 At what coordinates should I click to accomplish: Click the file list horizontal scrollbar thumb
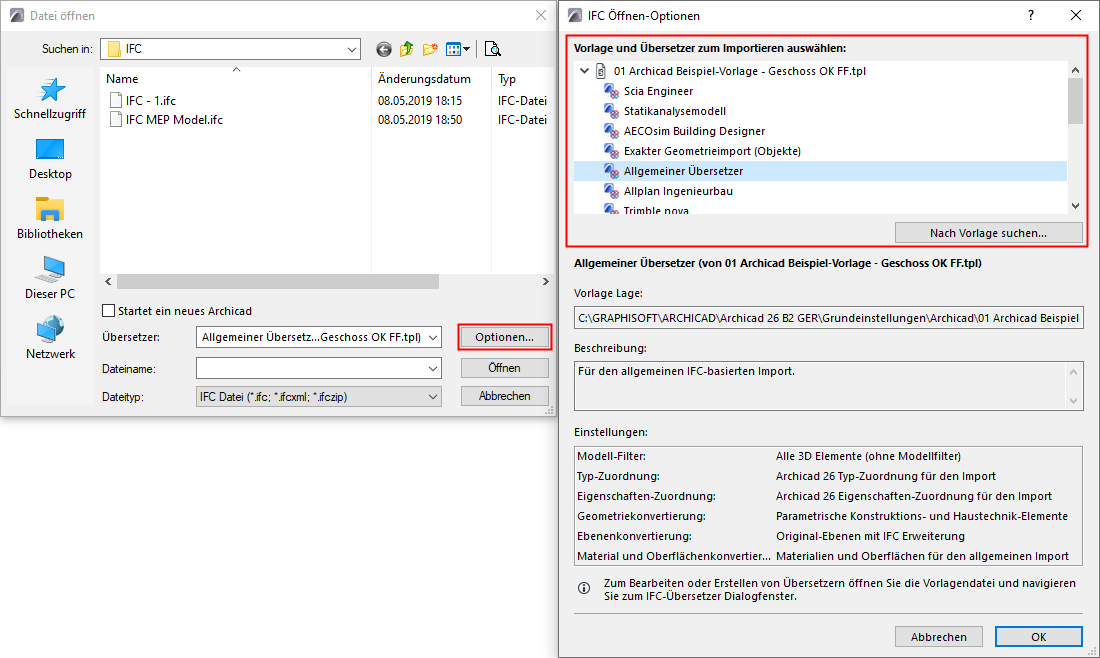[278, 281]
